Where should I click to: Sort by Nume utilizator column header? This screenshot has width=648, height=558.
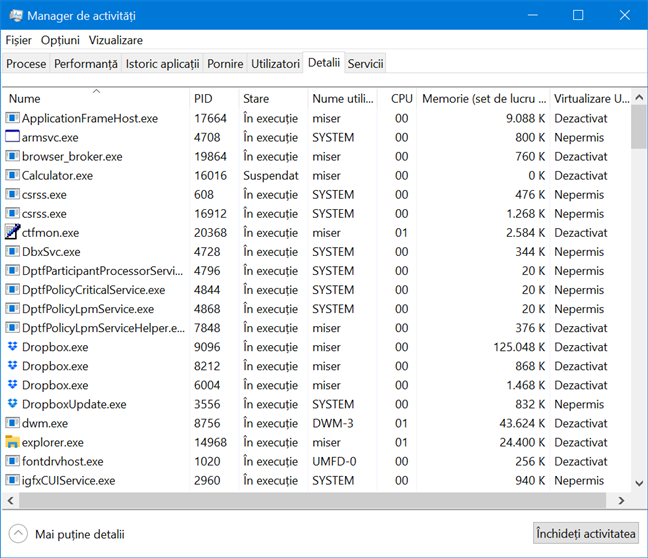[343, 98]
